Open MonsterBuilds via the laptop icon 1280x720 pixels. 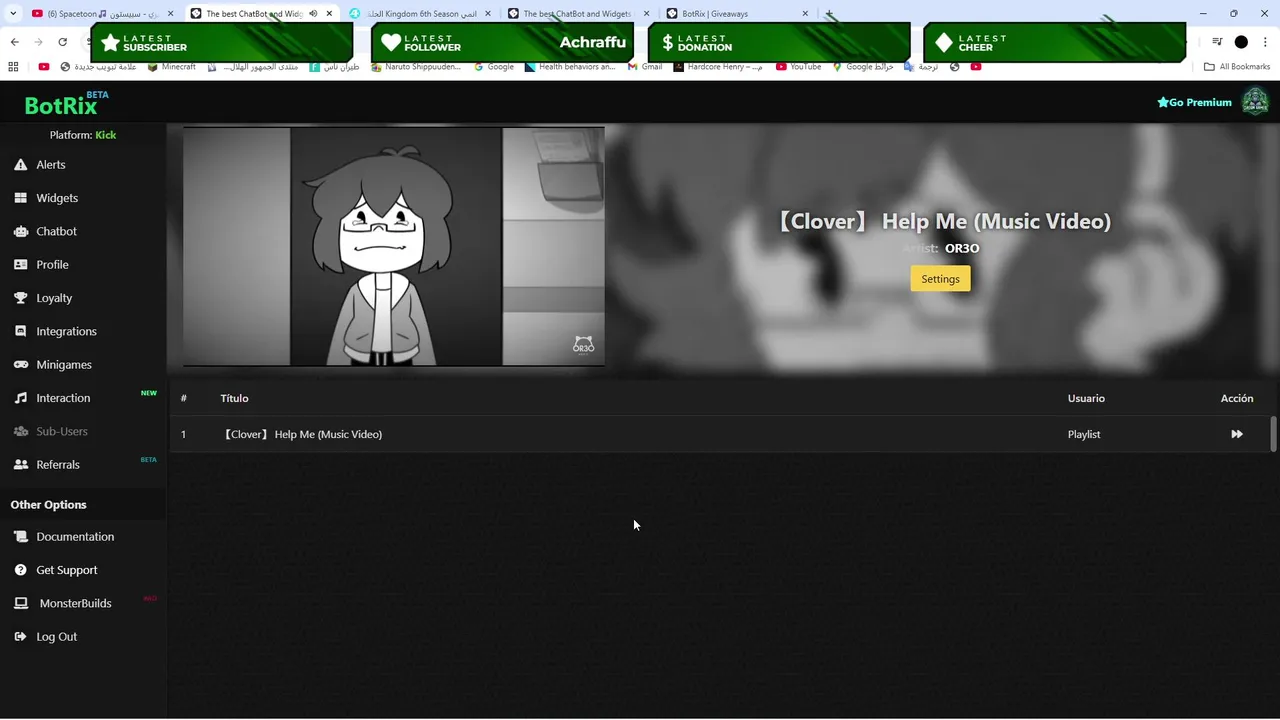20,603
